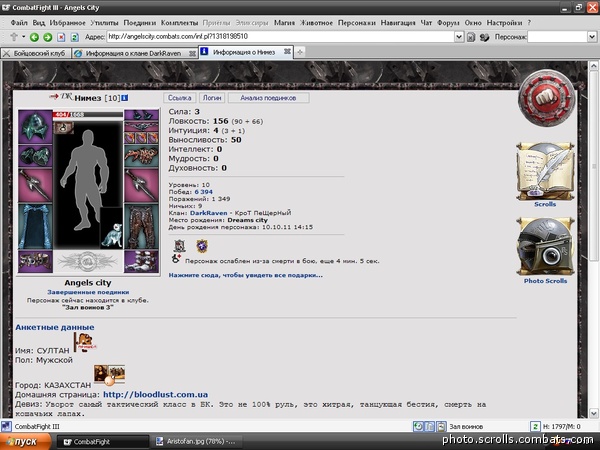This screenshot has width=600, height=450.
Task: Click the right-hand dagger weapon slot
Action: (141, 185)
